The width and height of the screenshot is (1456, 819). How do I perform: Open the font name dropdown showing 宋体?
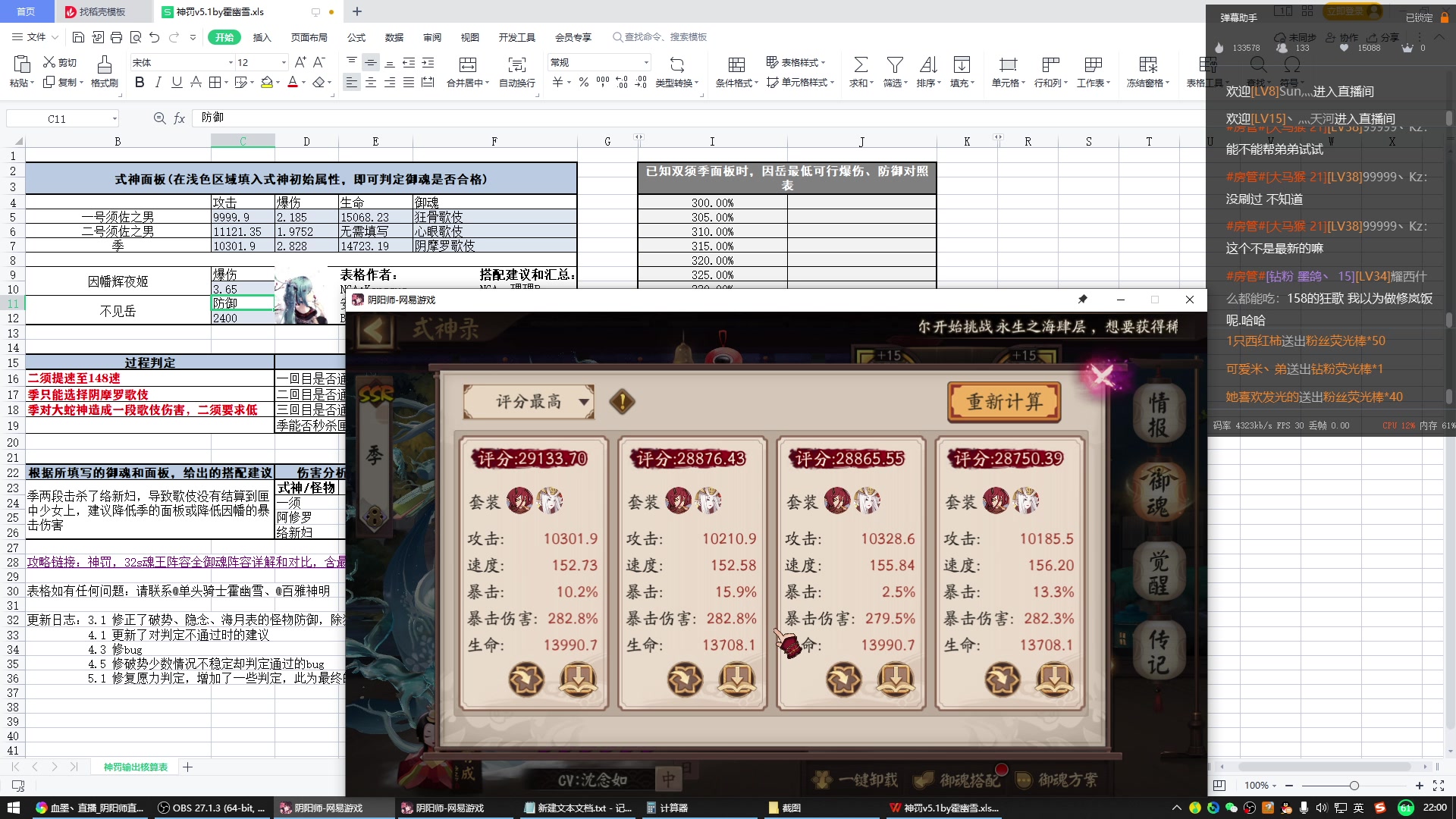click(180, 62)
